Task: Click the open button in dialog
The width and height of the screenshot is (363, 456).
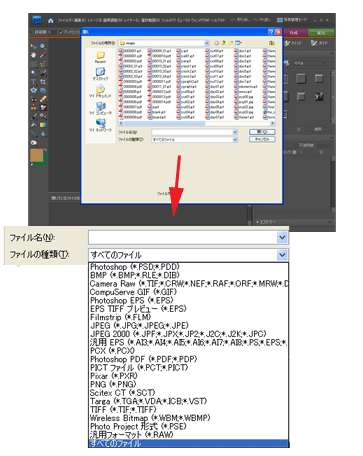Action: pos(262,132)
